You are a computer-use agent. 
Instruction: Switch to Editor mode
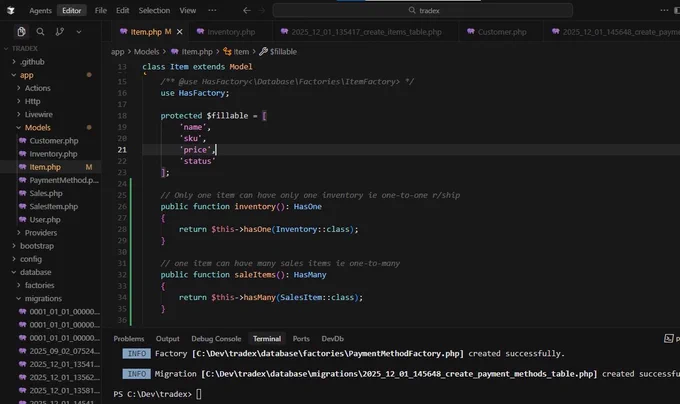click(72, 10)
